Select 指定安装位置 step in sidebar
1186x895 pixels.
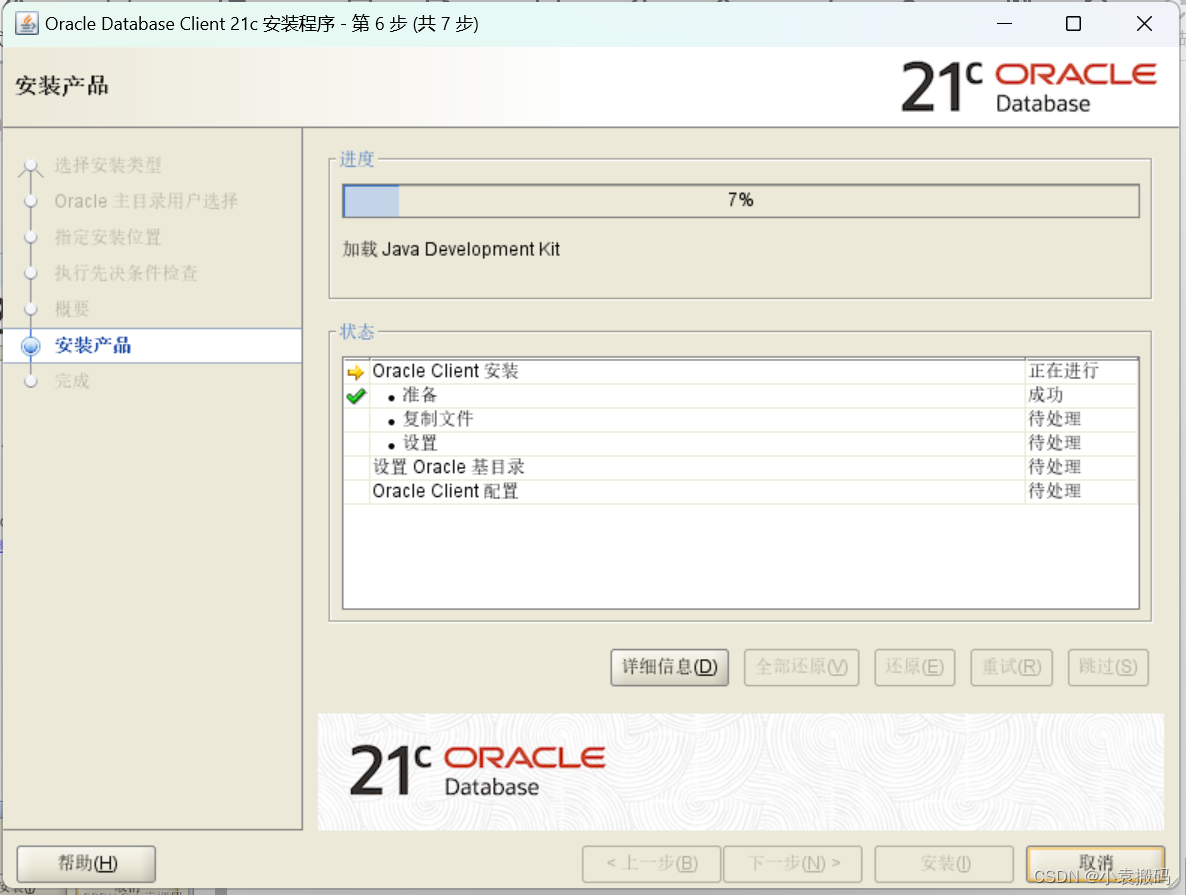click(x=107, y=237)
